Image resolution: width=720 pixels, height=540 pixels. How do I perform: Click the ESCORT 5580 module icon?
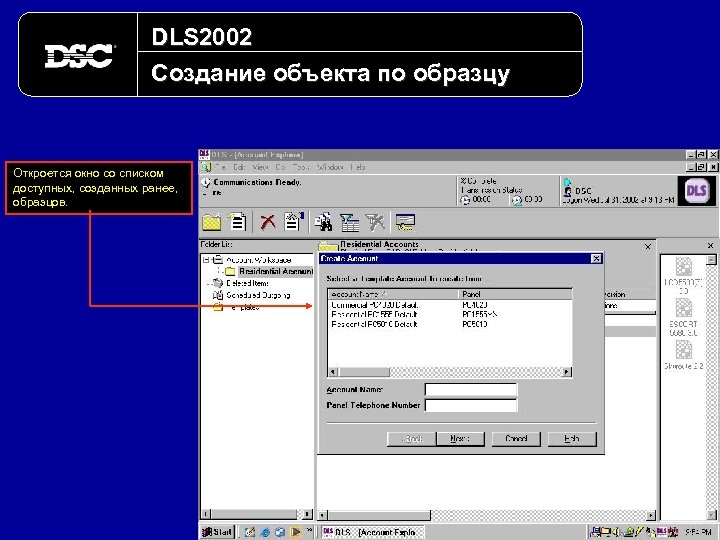coord(684,309)
